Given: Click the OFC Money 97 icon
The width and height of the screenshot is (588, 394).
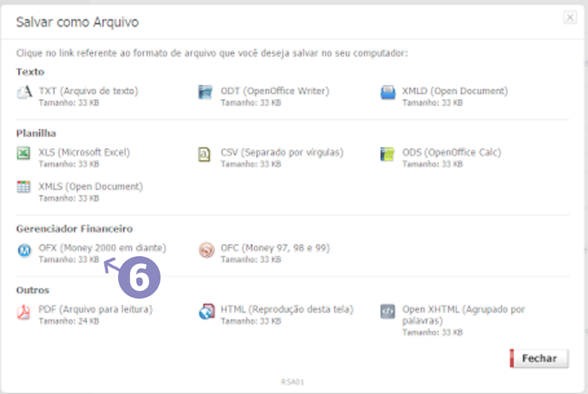Looking at the screenshot, I should (207, 250).
